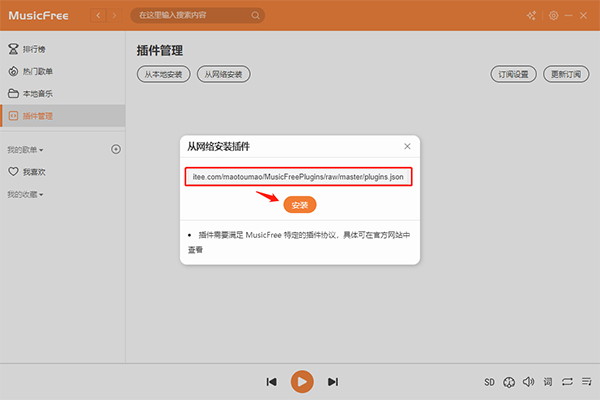This screenshot has height=400, width=600.
Task: Open the 我喜欢 playlist
Action: pyautogui.click(x=63, y=172)
